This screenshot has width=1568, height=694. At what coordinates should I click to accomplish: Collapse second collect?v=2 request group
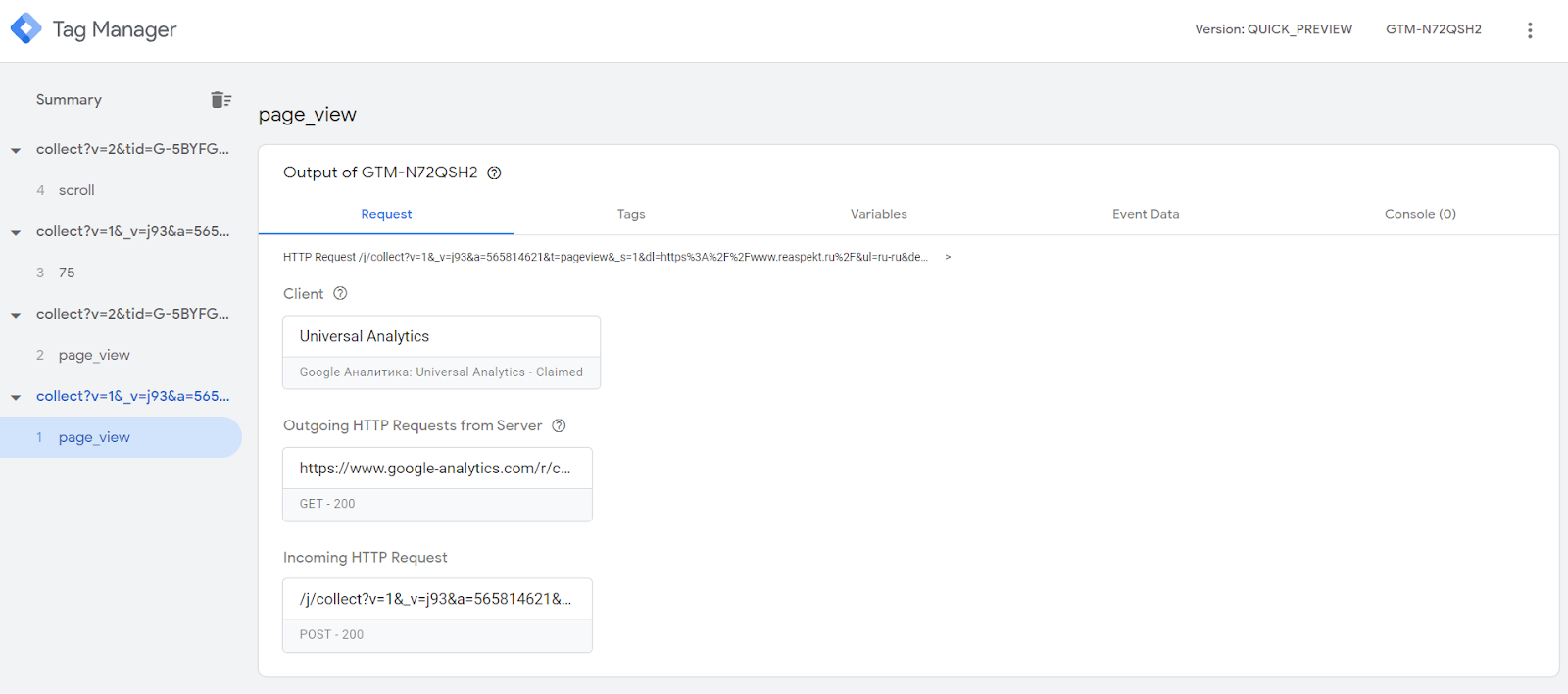pos(16,315)
